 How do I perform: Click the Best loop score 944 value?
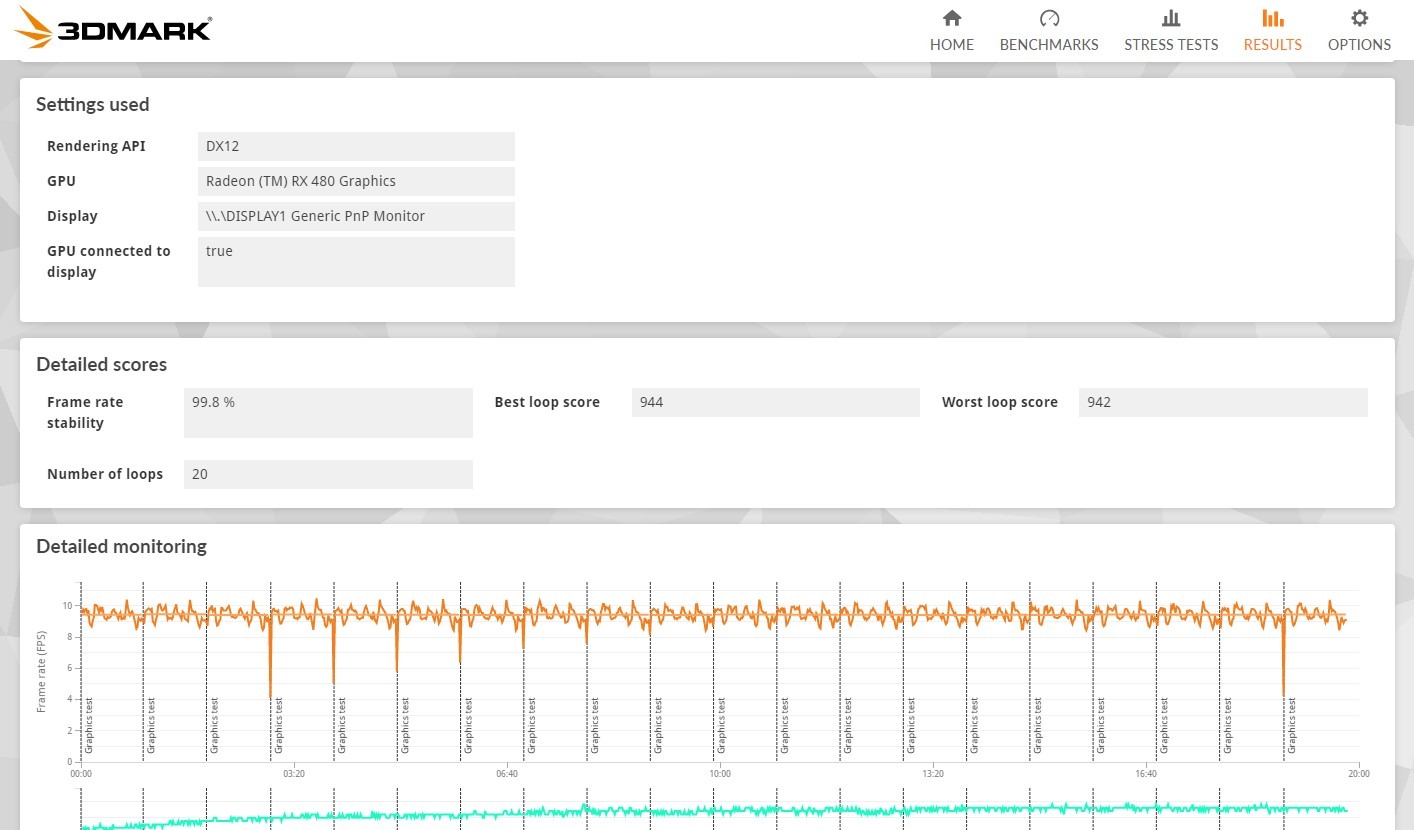point(775,402)
